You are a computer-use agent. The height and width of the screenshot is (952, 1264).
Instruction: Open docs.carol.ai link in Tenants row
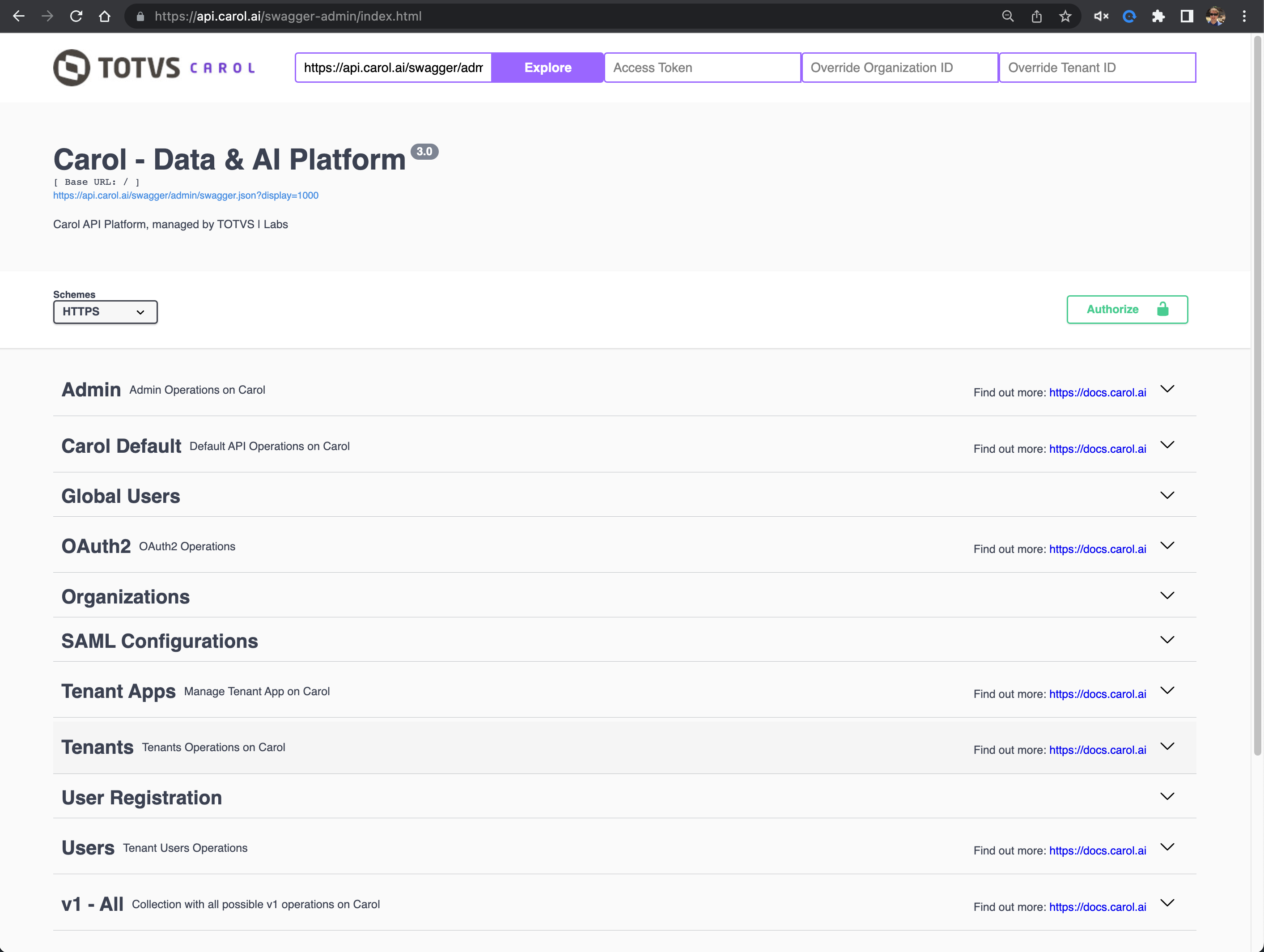click(x=1098, y=750)
